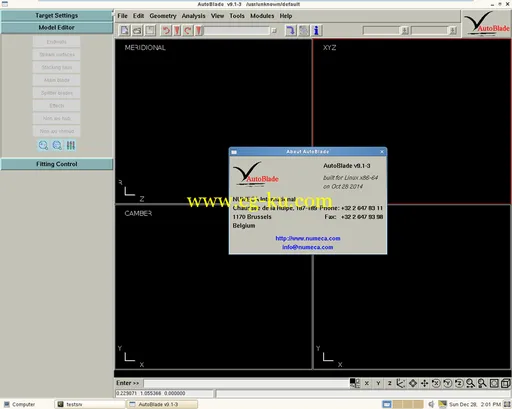
Task: Click the date and time in the taskbar
Action: 475,404
